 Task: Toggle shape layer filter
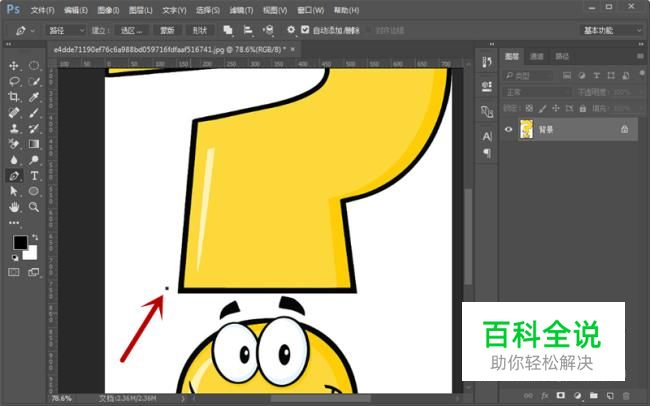(611, 75)
